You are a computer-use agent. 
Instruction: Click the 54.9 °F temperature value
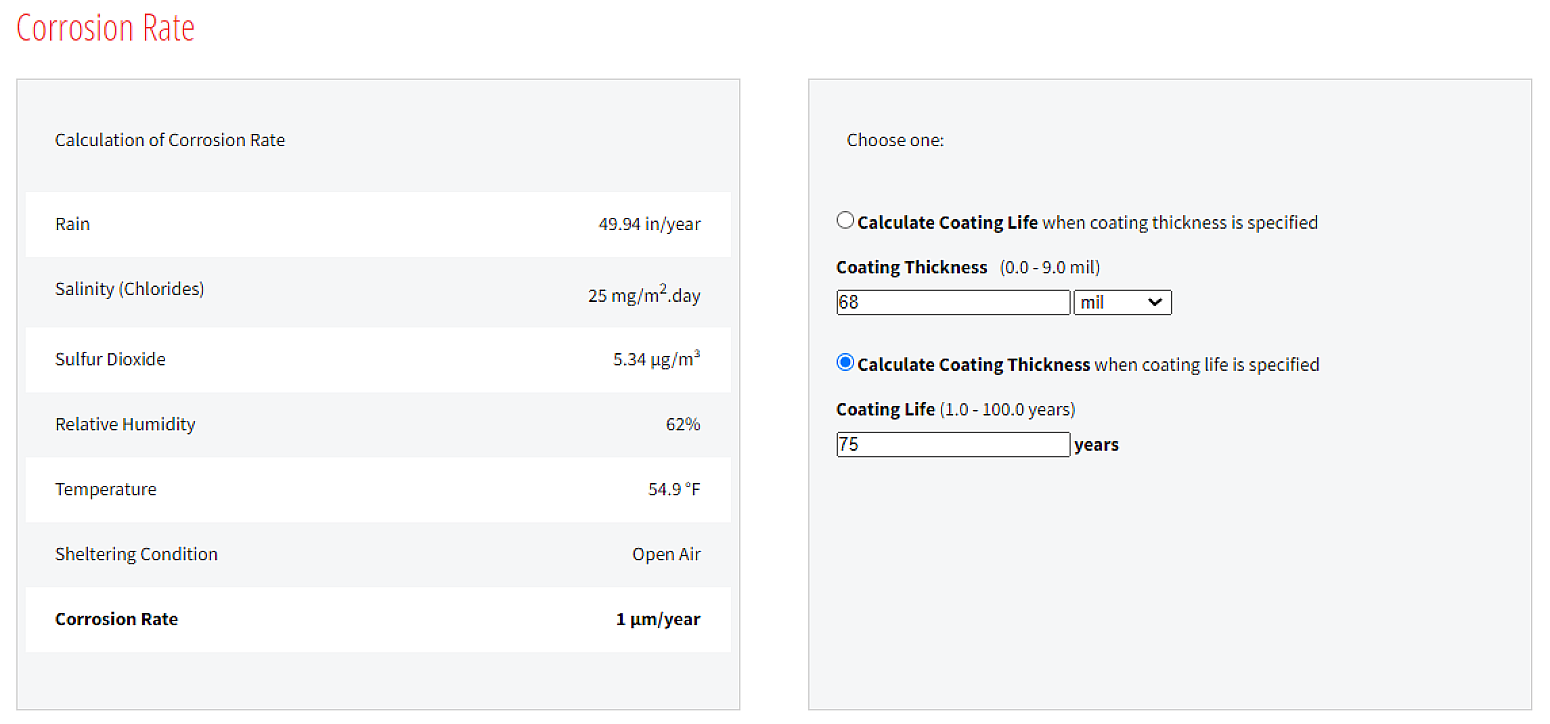[674, 489]
